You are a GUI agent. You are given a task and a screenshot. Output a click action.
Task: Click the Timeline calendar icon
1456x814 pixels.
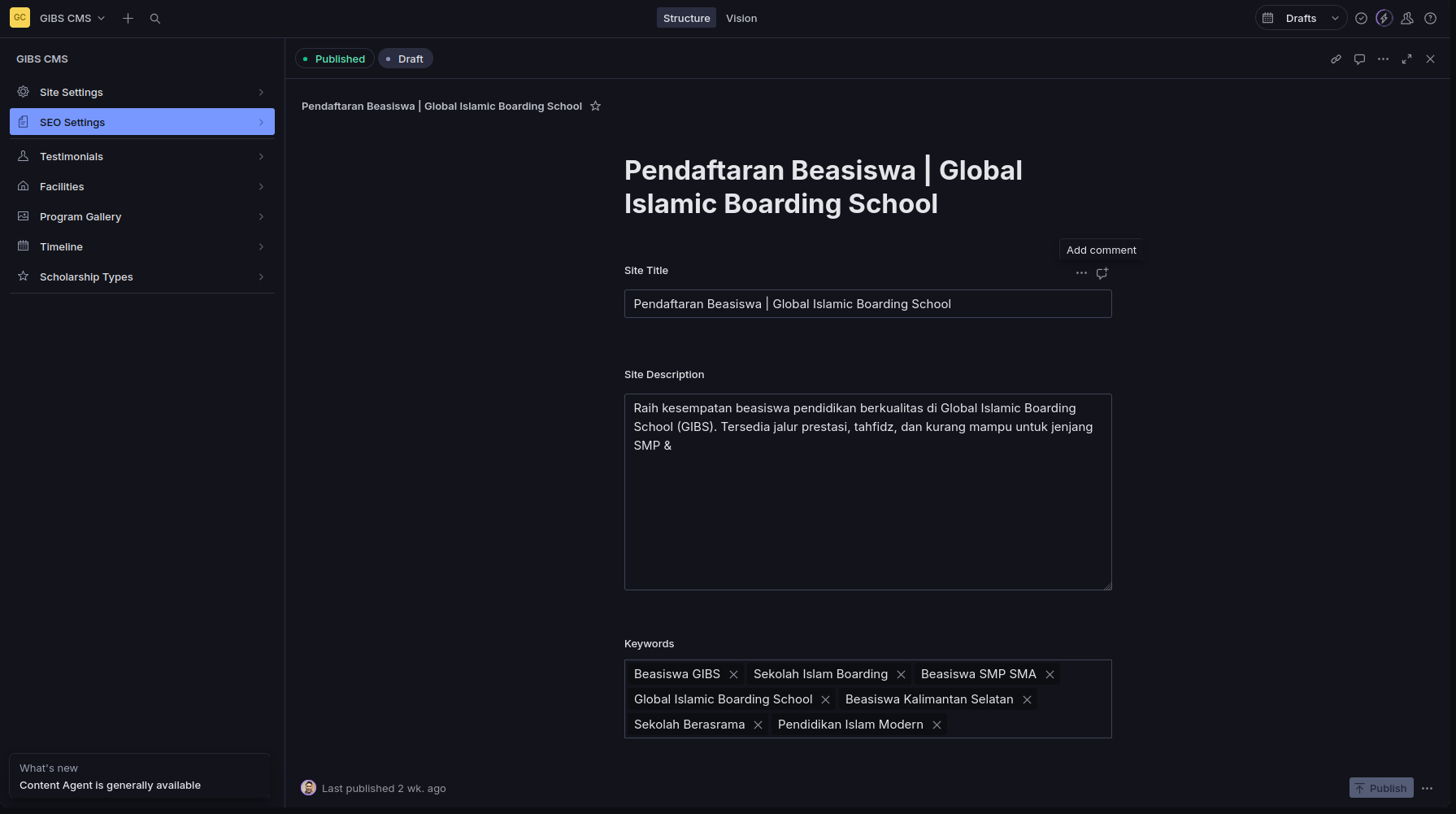pos(24,246)
